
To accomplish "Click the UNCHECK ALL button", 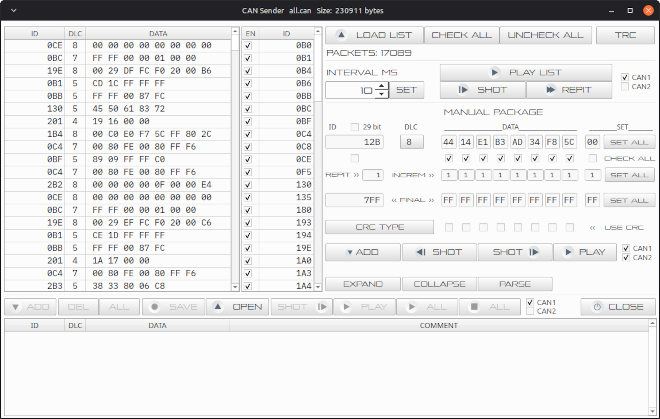I will [x=545, y=35].
